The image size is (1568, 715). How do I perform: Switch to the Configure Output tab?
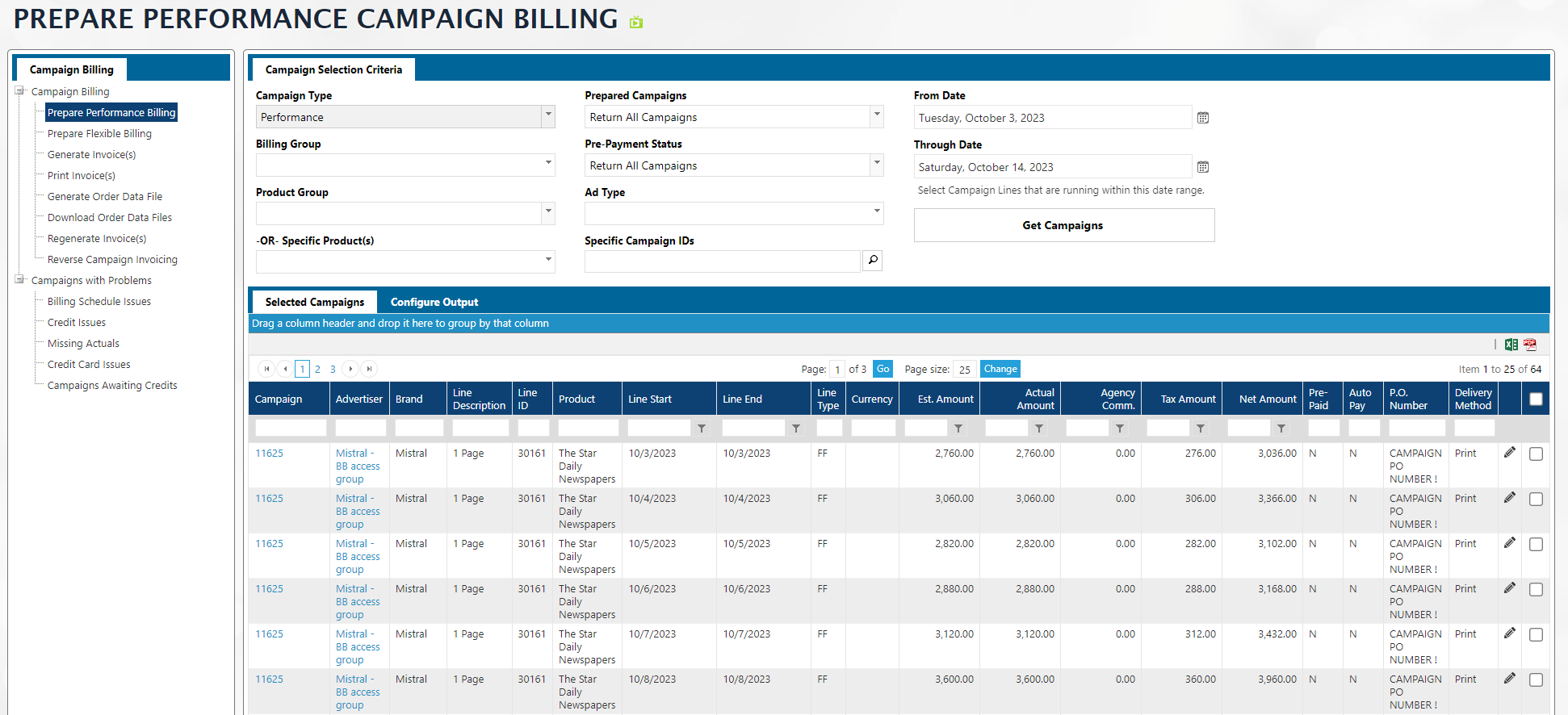[434, 302]
